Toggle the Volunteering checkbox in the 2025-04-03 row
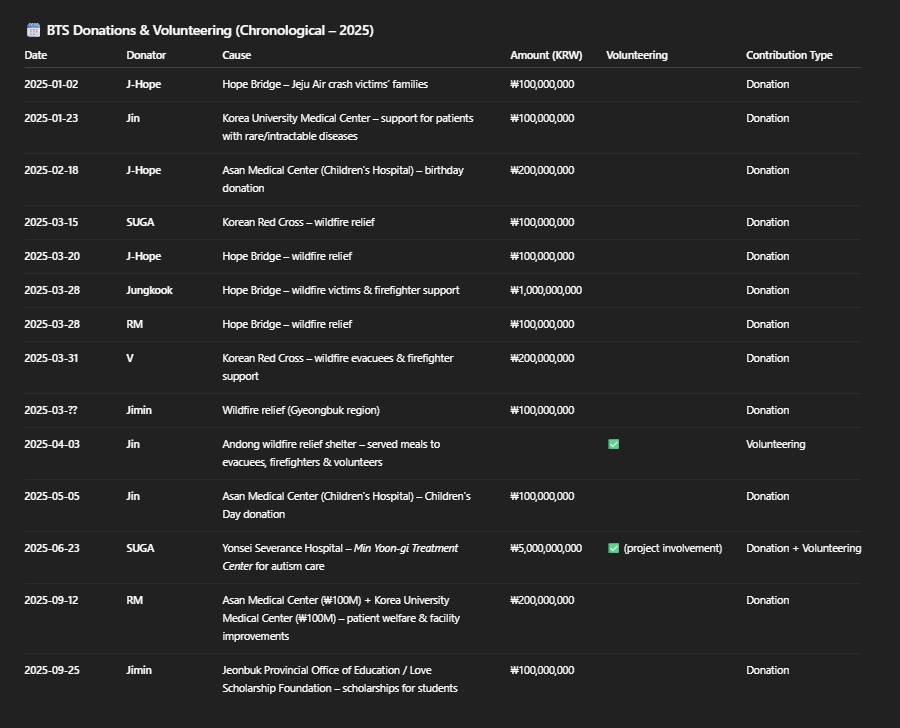The width and height of the screenshot is (900, 728). tap(614, 444)
